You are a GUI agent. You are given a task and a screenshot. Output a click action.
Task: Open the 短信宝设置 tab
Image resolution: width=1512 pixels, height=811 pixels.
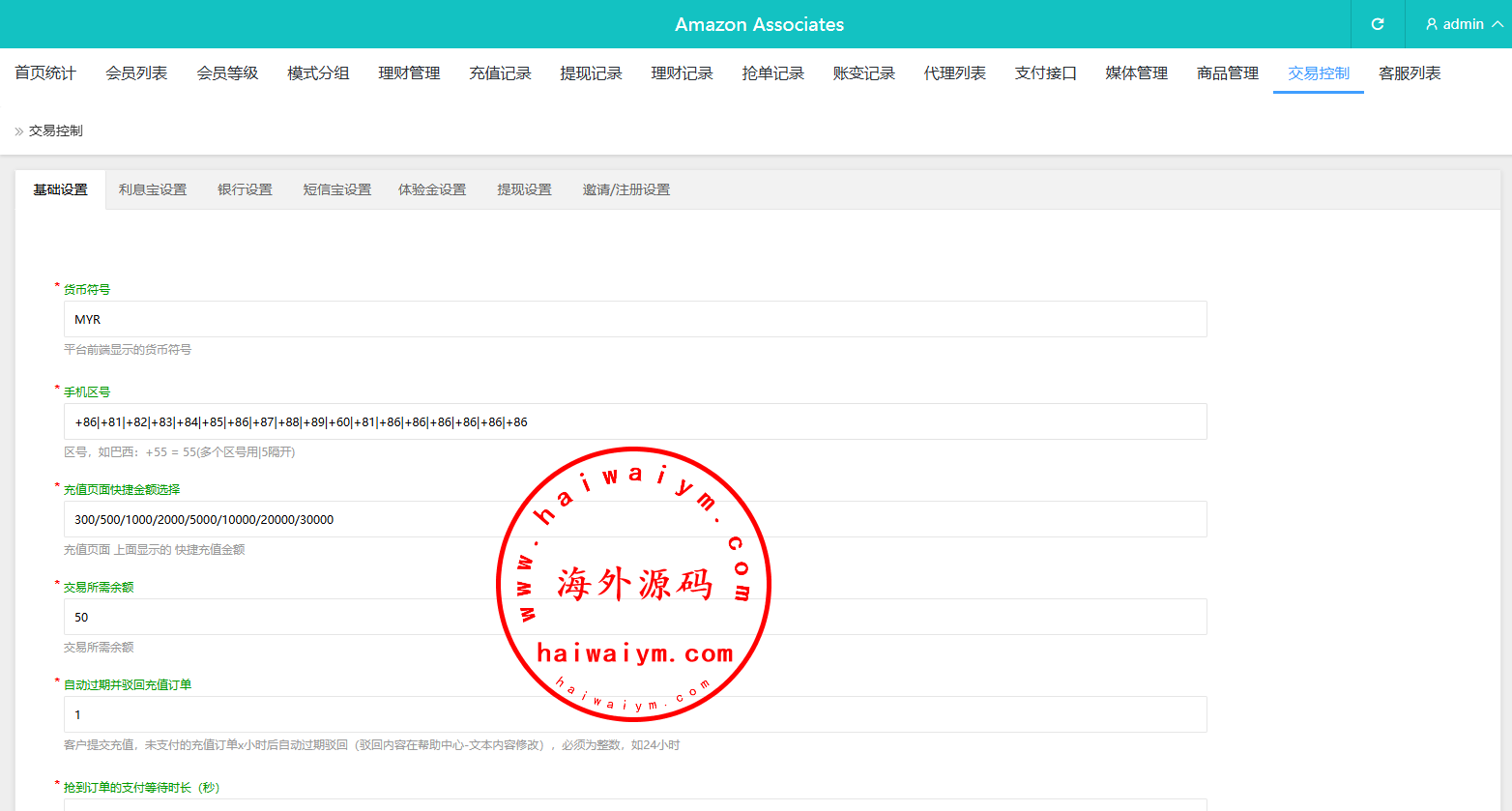click(336, 190)
